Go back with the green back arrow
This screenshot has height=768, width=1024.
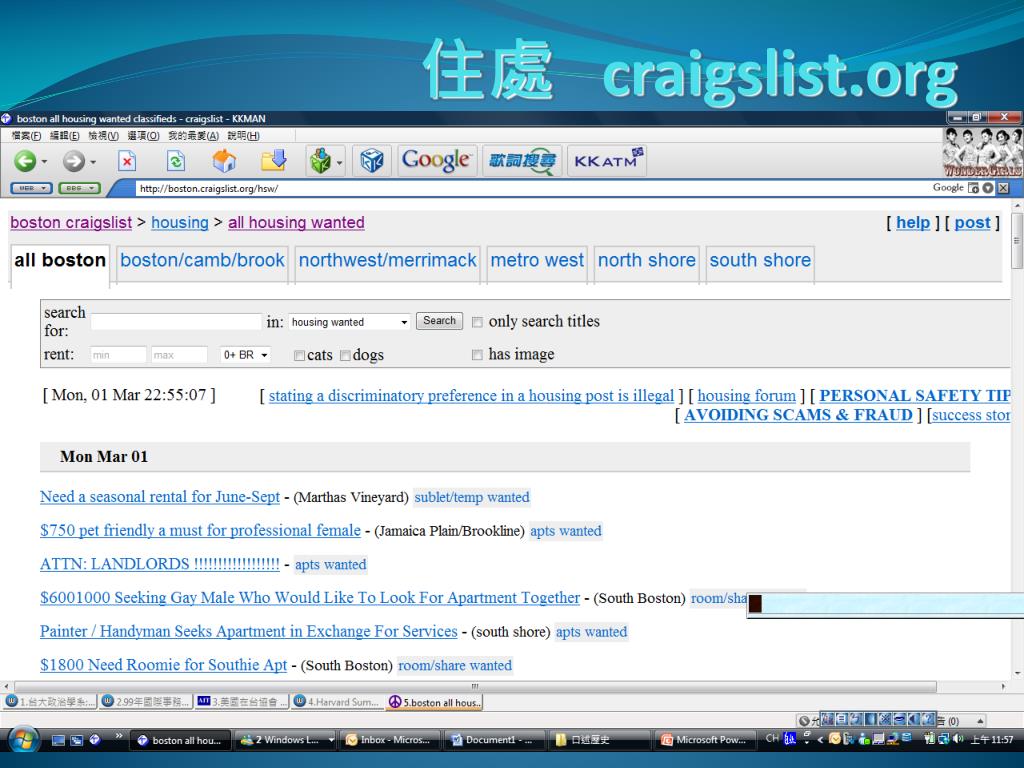click(x=25, y=161)
